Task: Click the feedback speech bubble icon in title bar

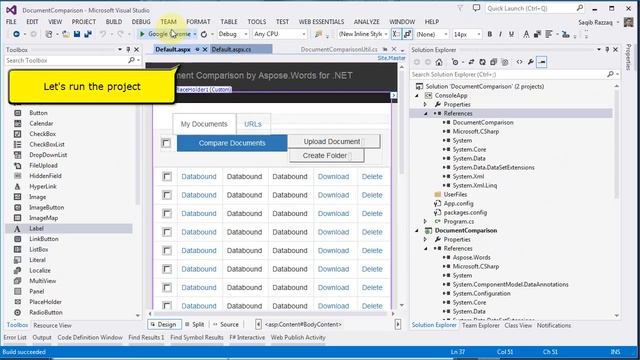Action: coord(476,8)
